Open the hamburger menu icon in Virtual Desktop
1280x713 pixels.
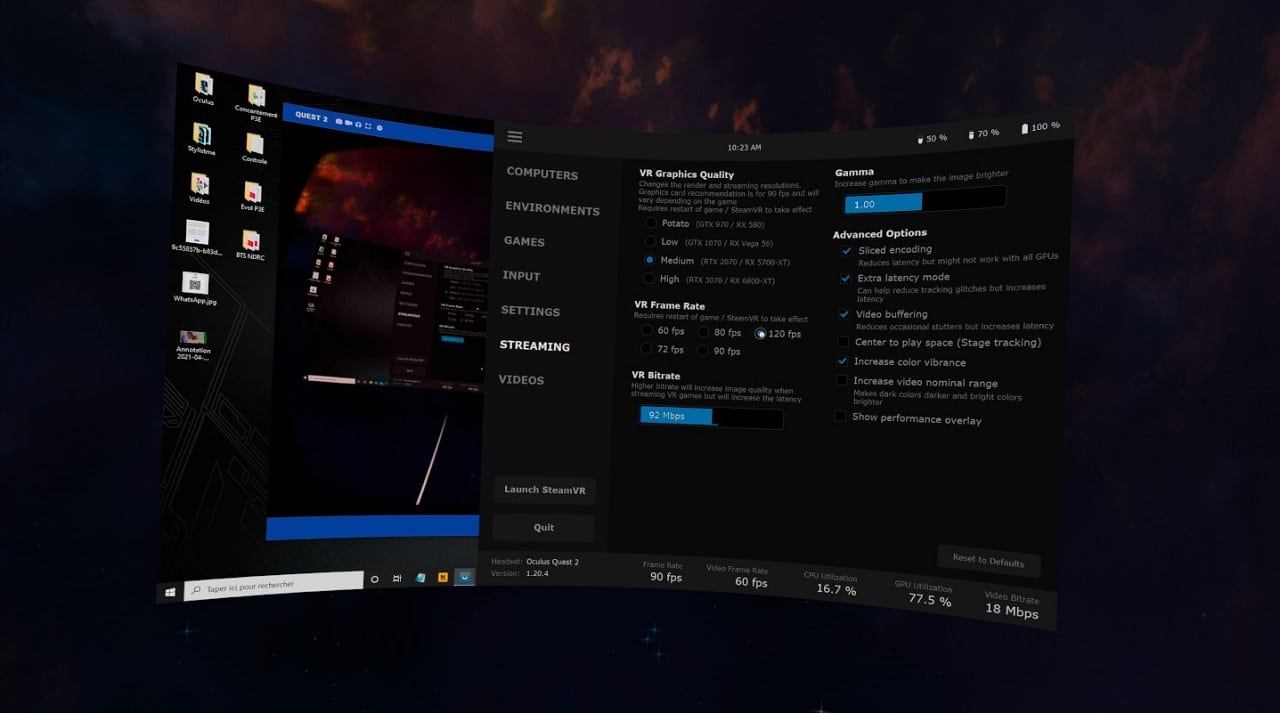515,137
